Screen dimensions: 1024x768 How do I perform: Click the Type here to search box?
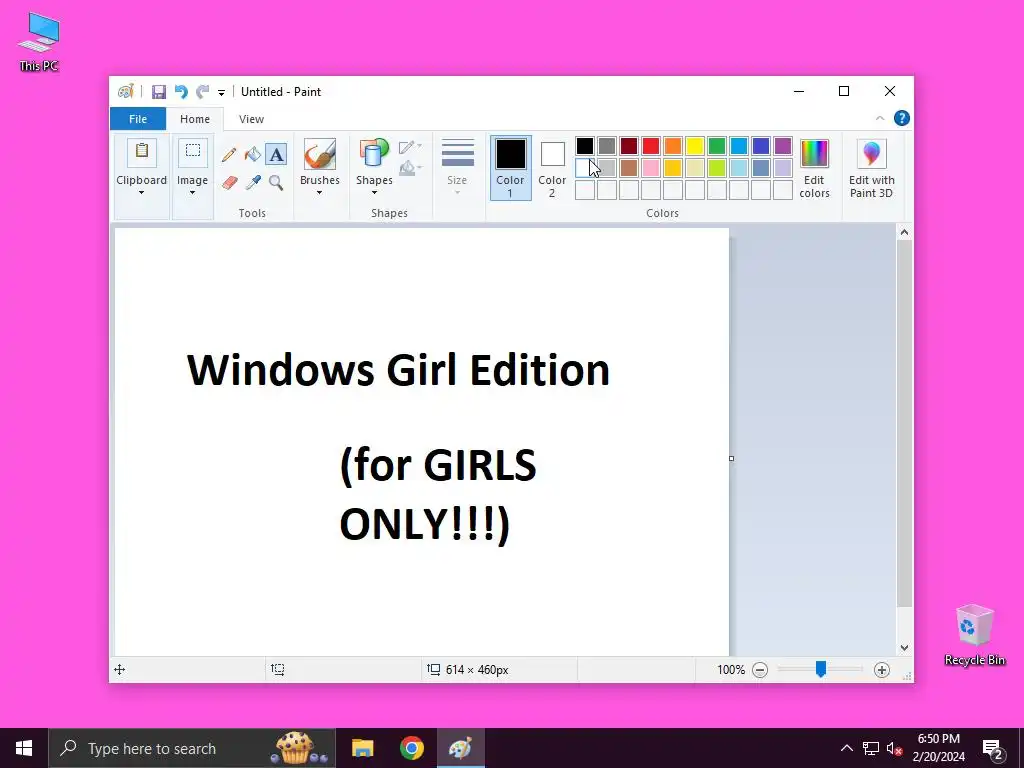[192, 748]
